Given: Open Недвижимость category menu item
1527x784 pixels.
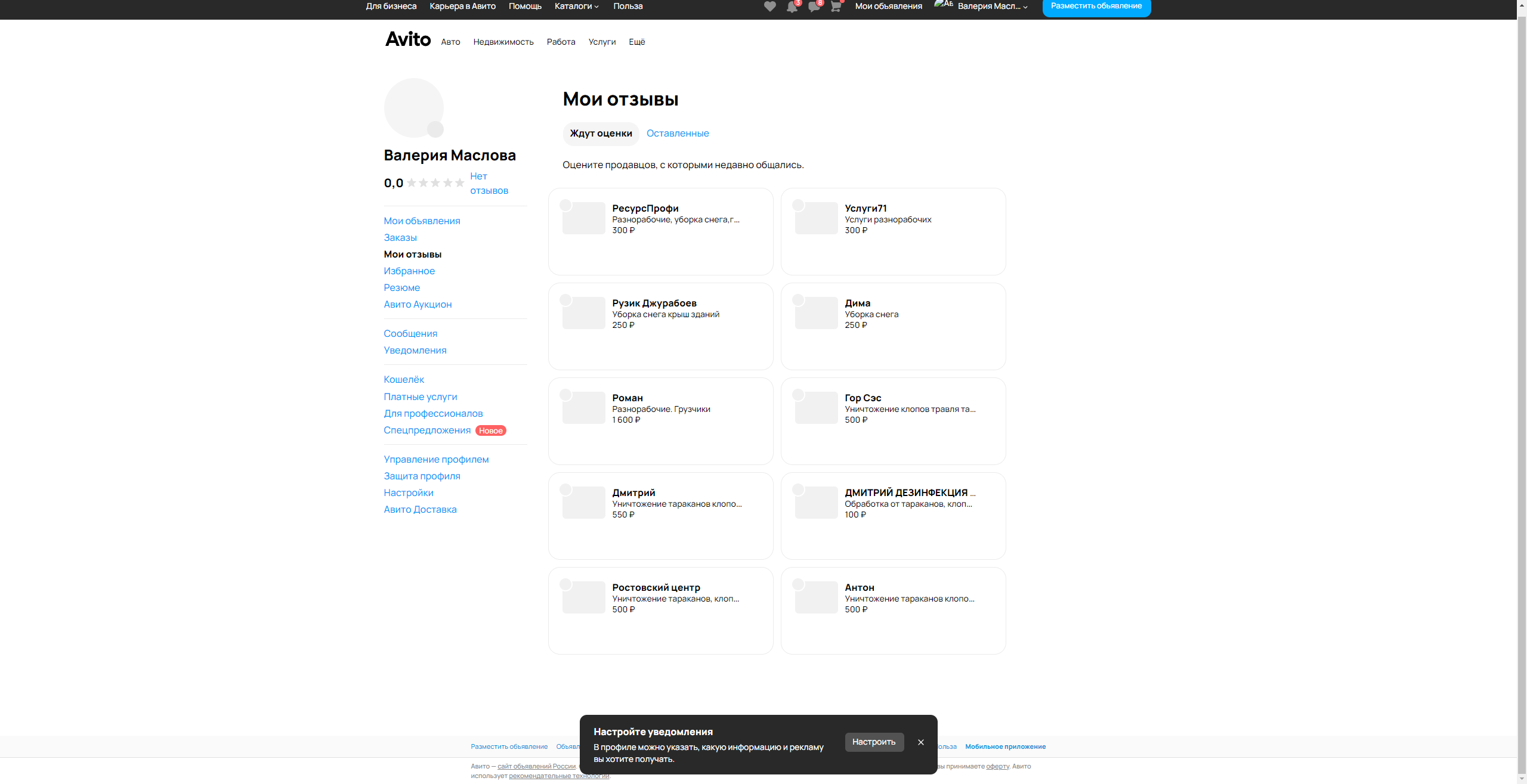Looking at the screenshot, I should (503, 42).
